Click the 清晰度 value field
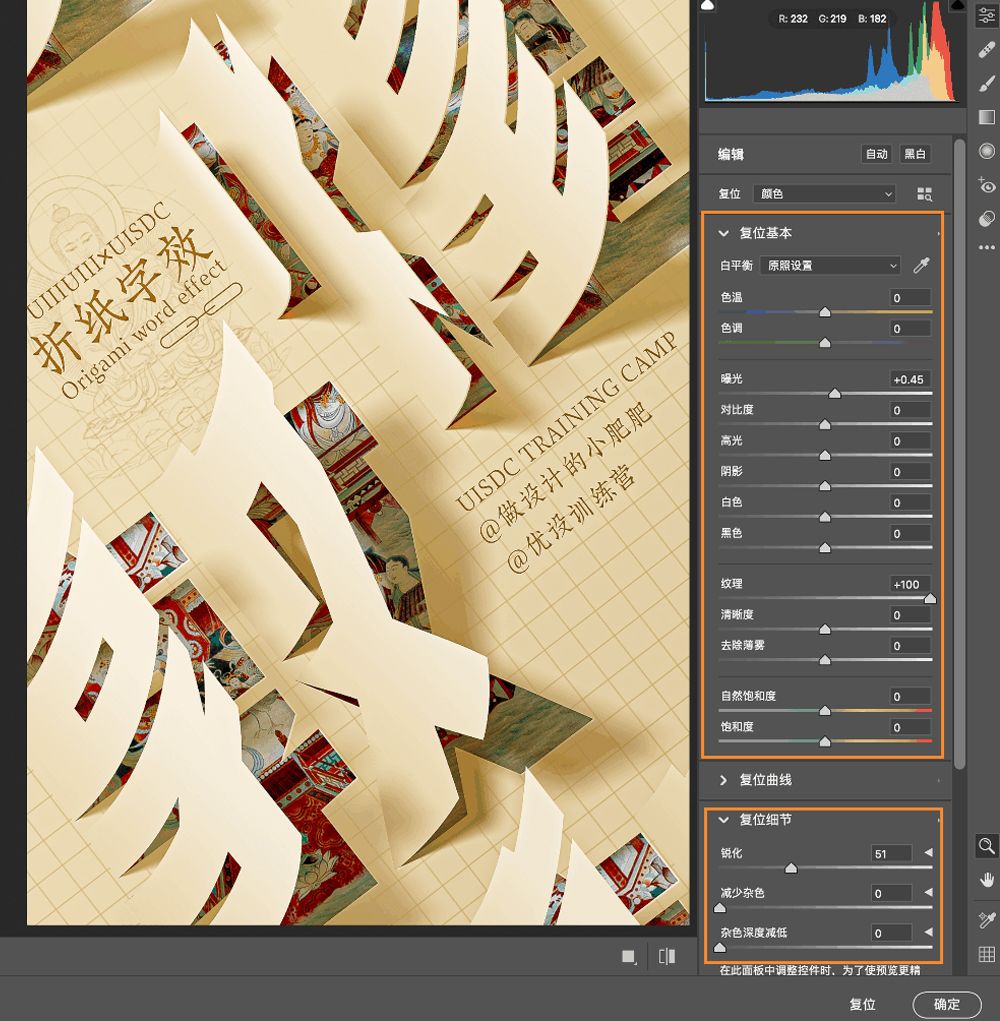This screenshot has height=1021, width=1000. coord(910,615)
